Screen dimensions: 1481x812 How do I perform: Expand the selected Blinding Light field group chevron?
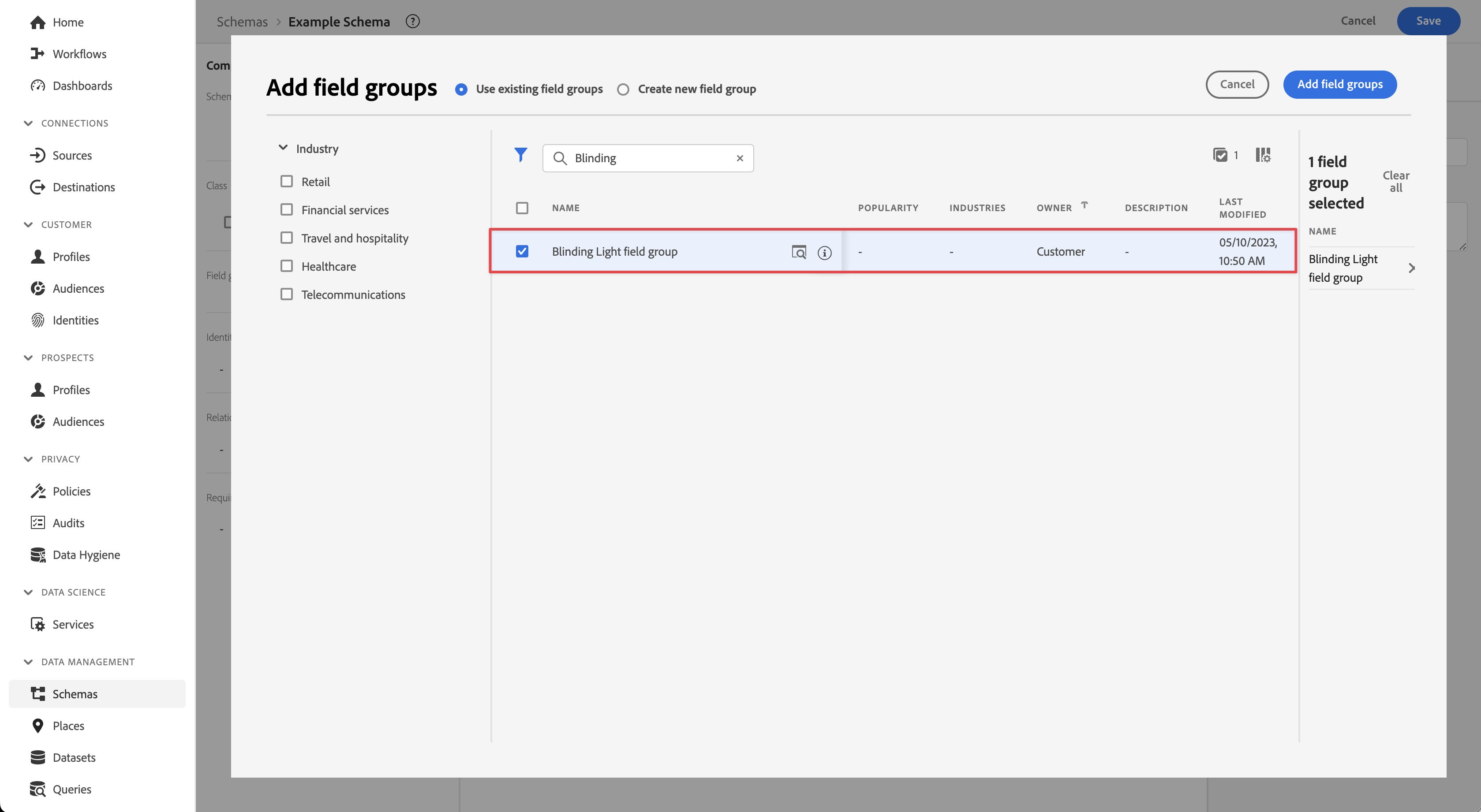pyautogui.click(x=1411, y=268)
